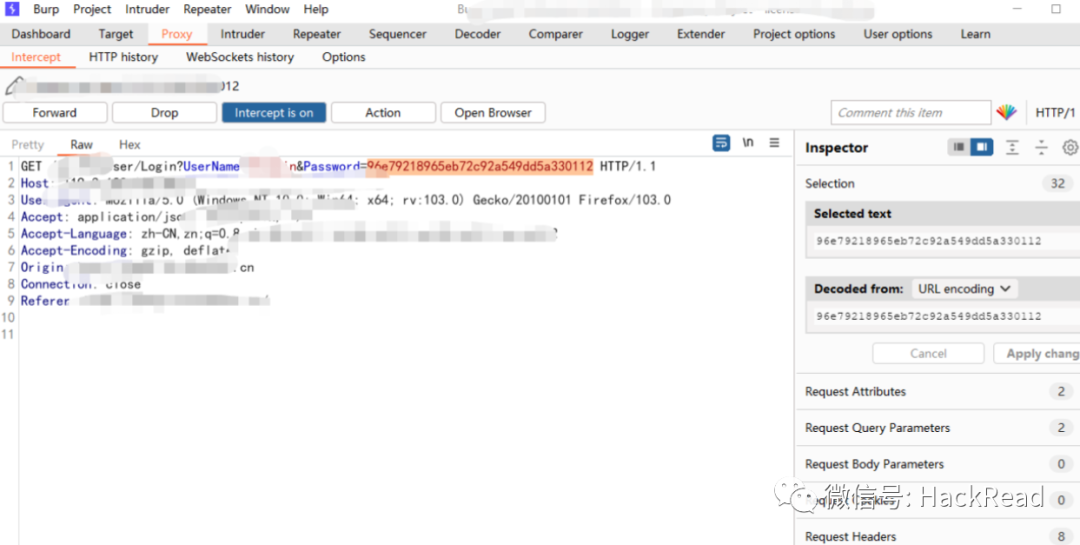Switch to Raw message view
1080x545 pixels.
click(81, 145)
